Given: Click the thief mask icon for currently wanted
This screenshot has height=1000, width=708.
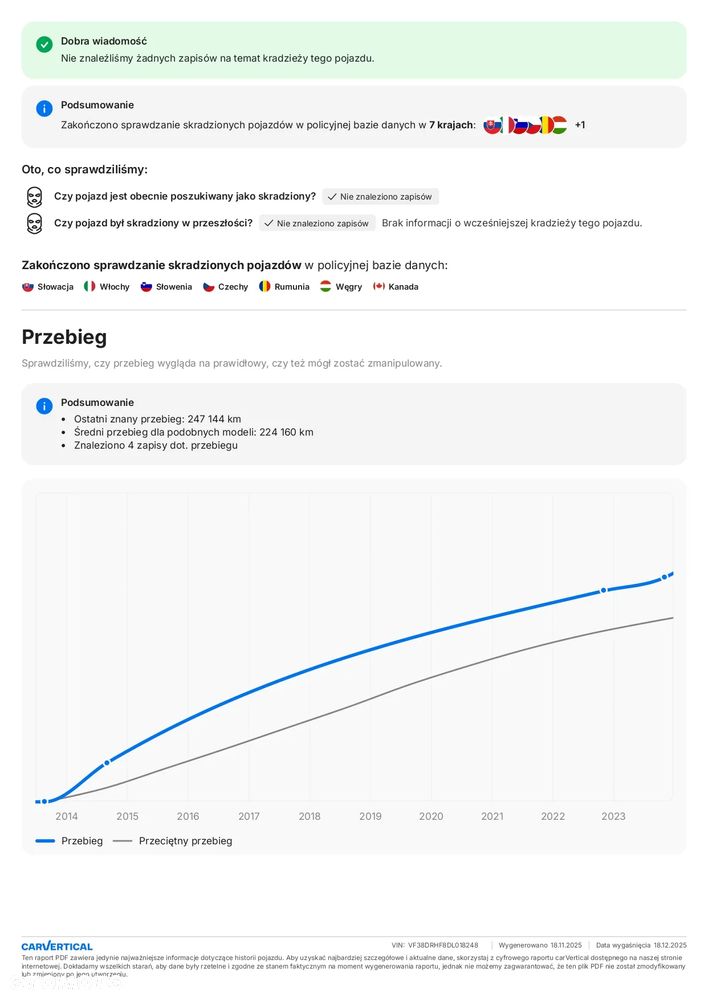Looking at the screenshot, I should 34,196.
